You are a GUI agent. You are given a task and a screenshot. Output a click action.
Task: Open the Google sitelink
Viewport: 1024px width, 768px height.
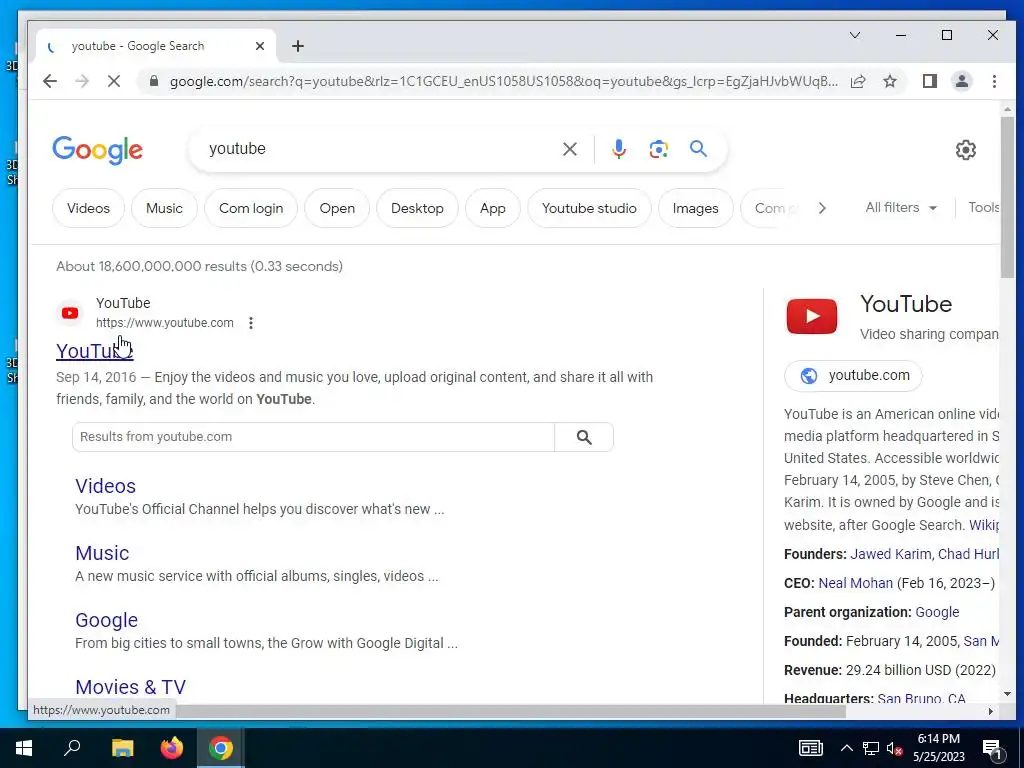pos(106,620)
